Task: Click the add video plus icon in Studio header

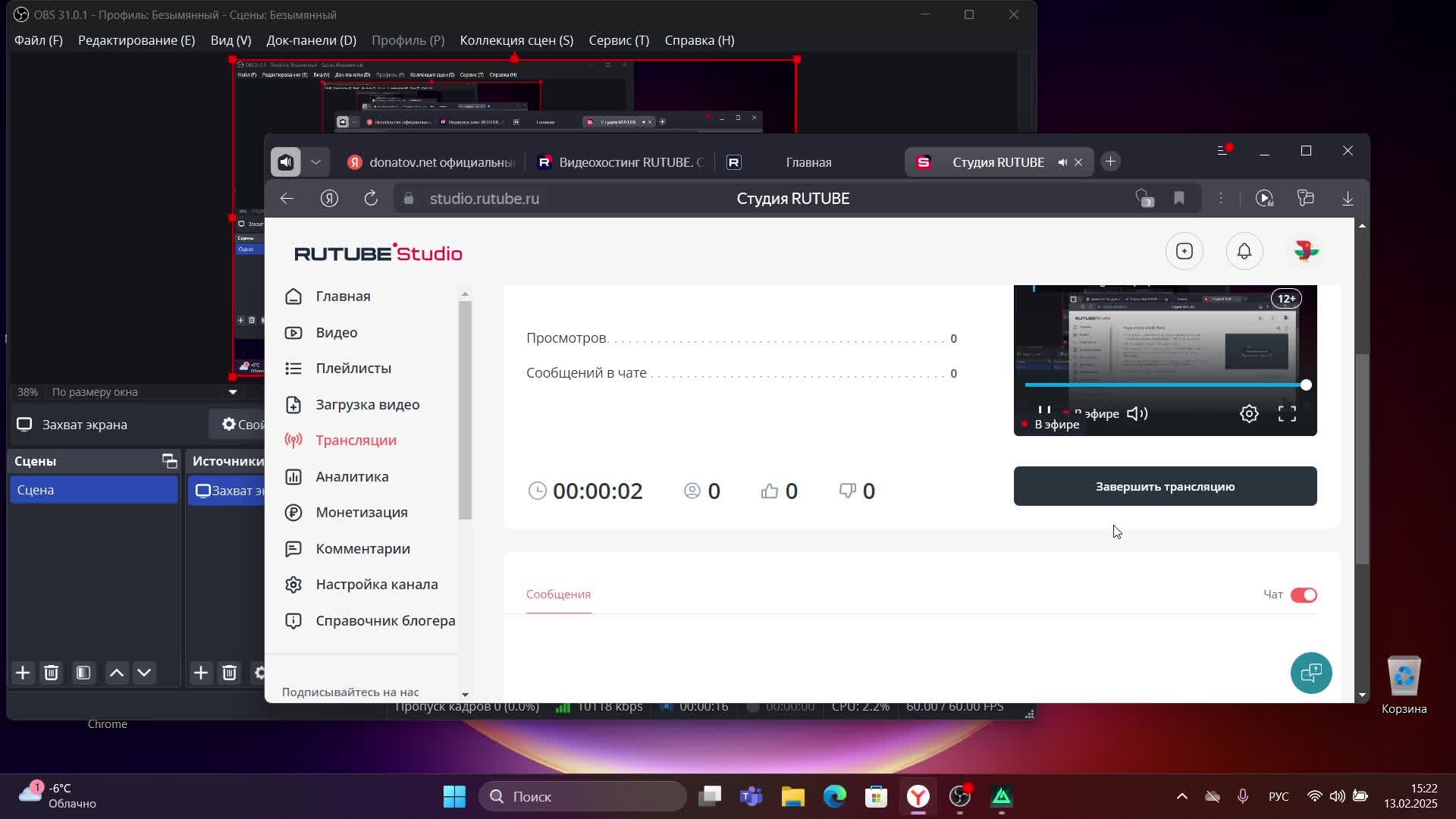Action: click(1185, 252)
